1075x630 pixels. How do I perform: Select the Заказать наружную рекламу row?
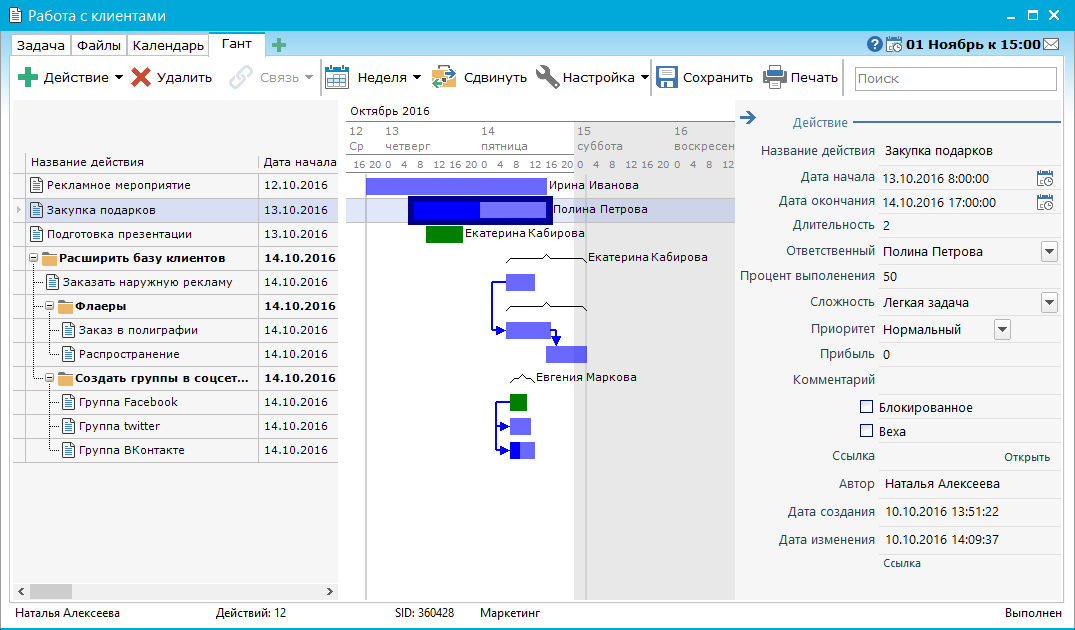(176, 282)
